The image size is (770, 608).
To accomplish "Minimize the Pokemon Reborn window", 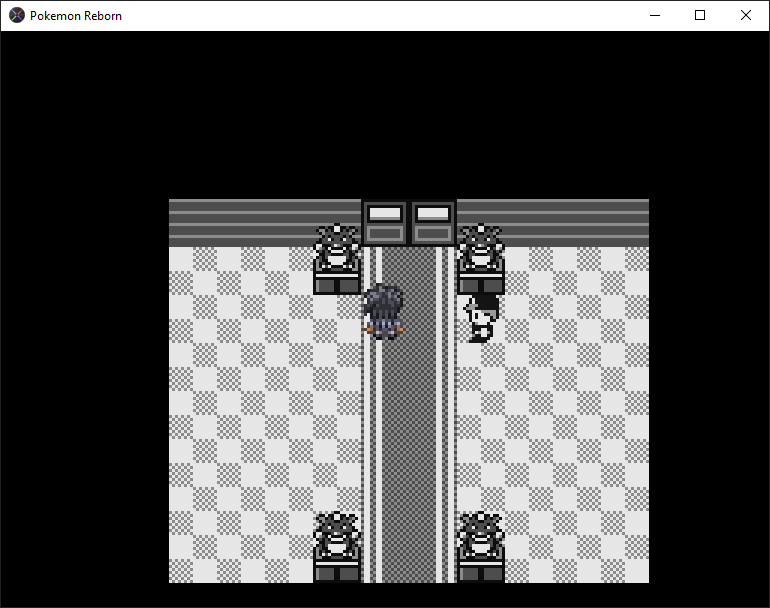I will point(655,15).
